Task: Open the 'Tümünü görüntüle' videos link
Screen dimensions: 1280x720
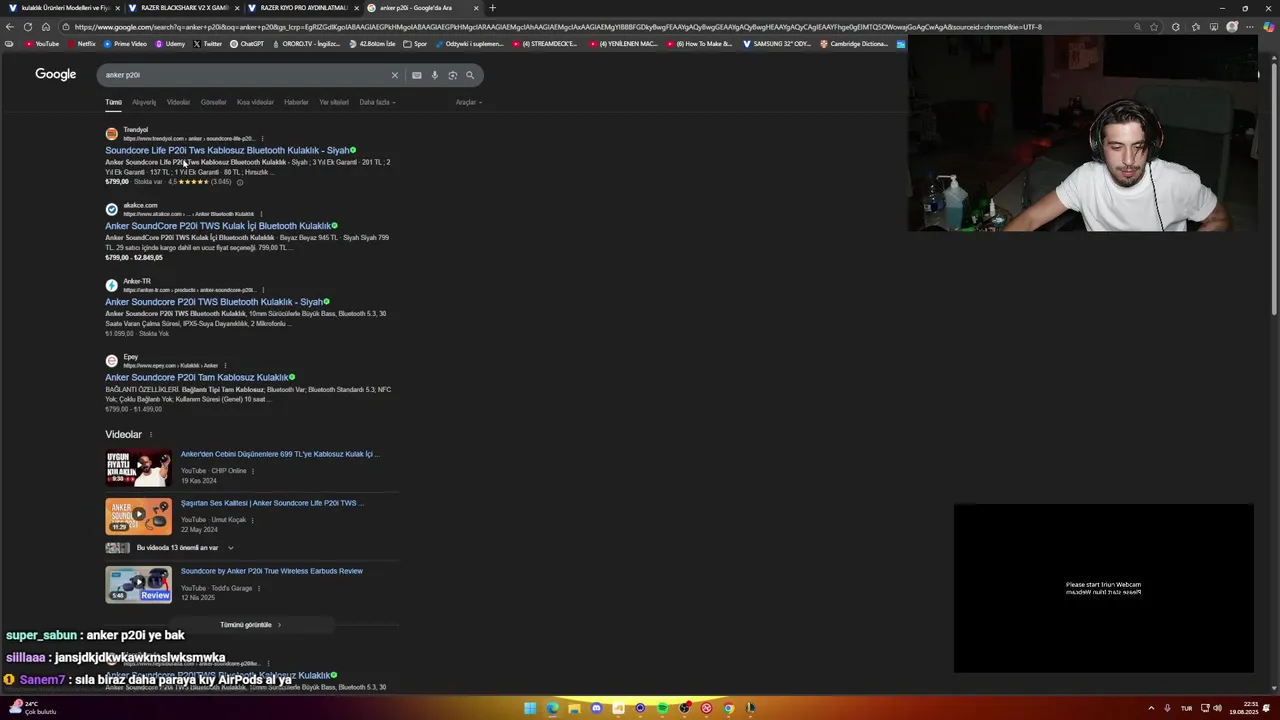Action: coord(251,625)
